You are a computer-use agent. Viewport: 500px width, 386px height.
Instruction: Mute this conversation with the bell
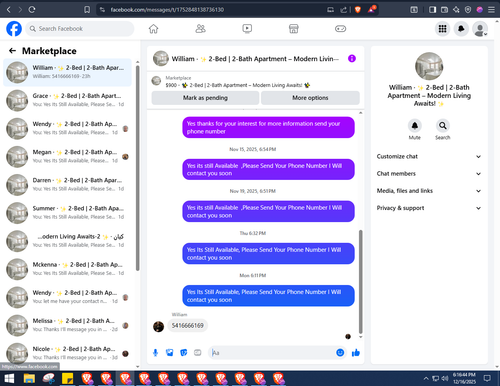coord(415,126)
